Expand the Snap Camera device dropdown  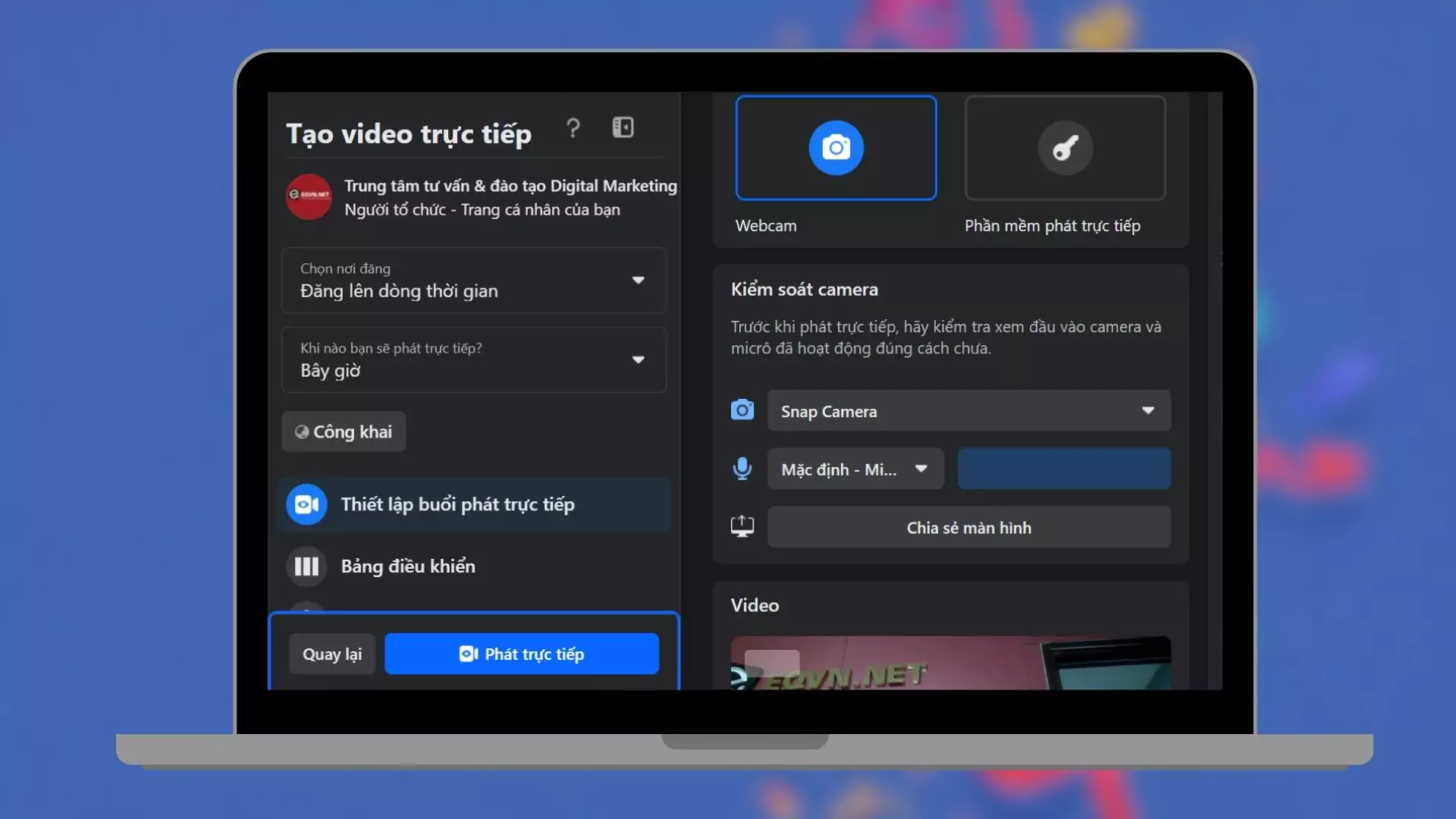[x=968, y=411]
